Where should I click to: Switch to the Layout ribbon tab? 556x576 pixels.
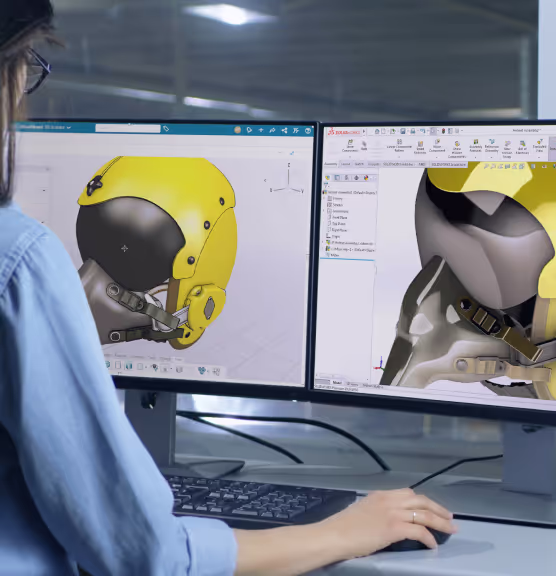346,164
